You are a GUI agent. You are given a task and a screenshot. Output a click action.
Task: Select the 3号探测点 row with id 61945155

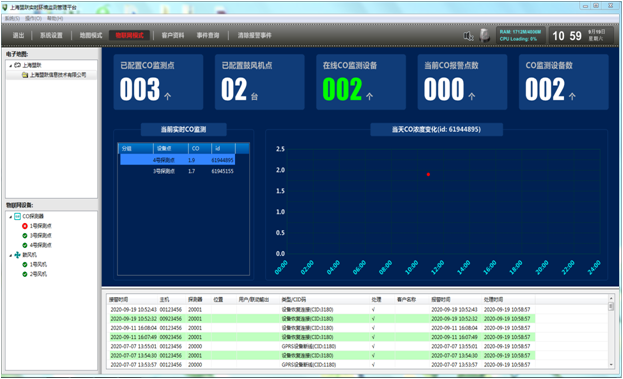point(178,171)
